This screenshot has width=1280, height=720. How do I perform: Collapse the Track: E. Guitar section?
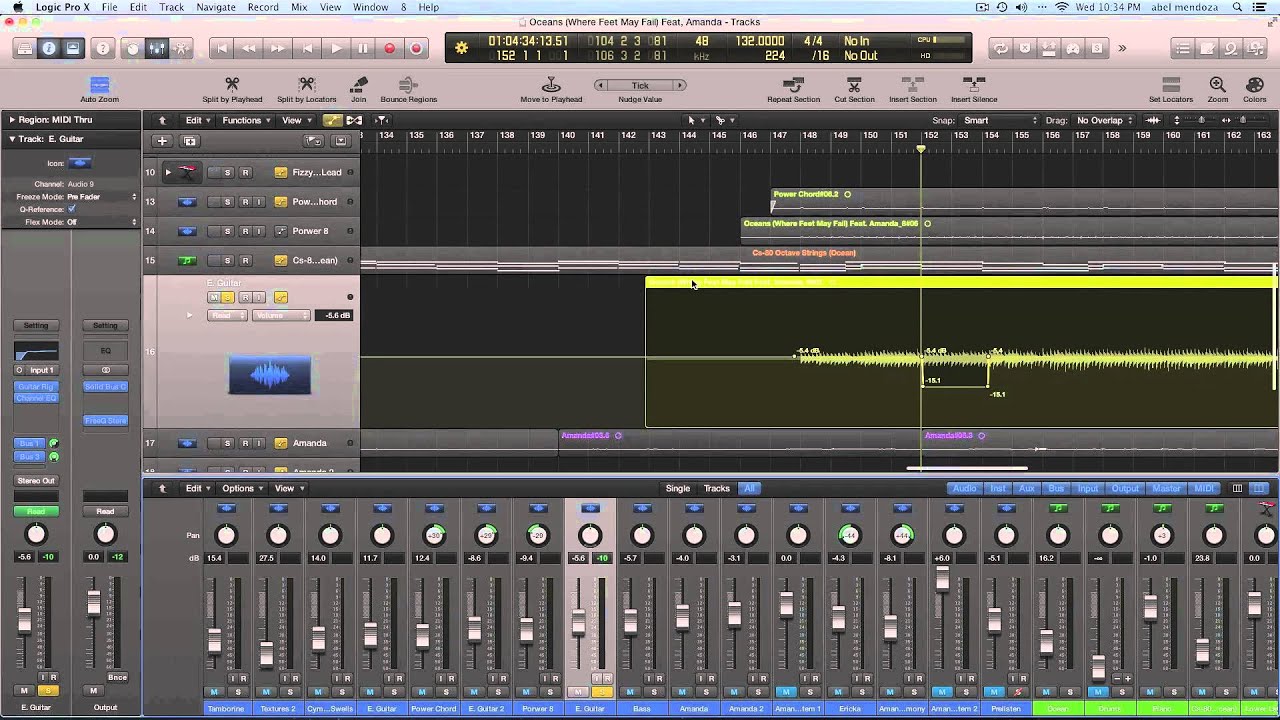pyautogui.click(x=12, y=139)
